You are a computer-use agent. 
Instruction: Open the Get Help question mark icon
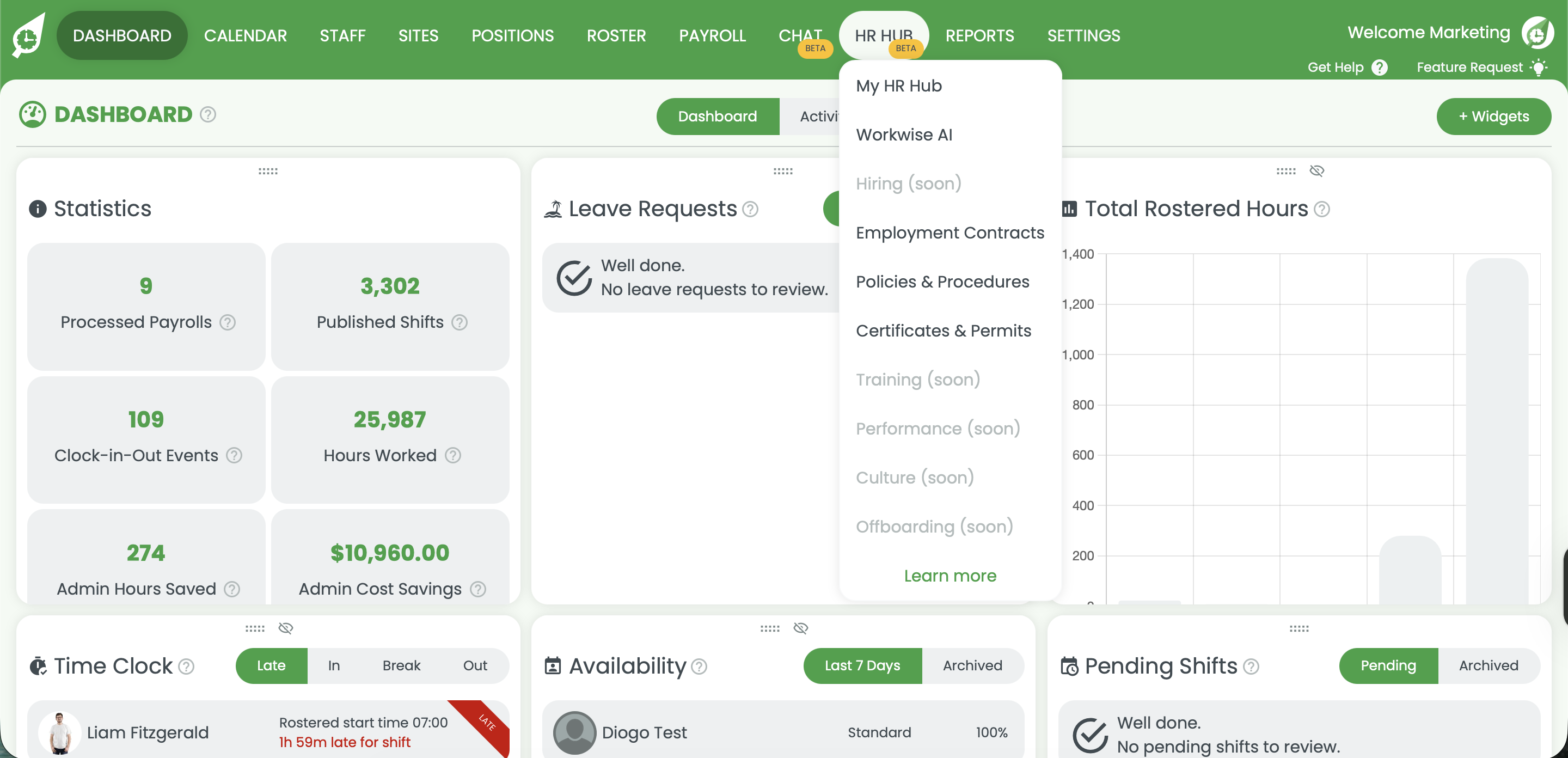pyautogui.click(x=1380, y=67)
